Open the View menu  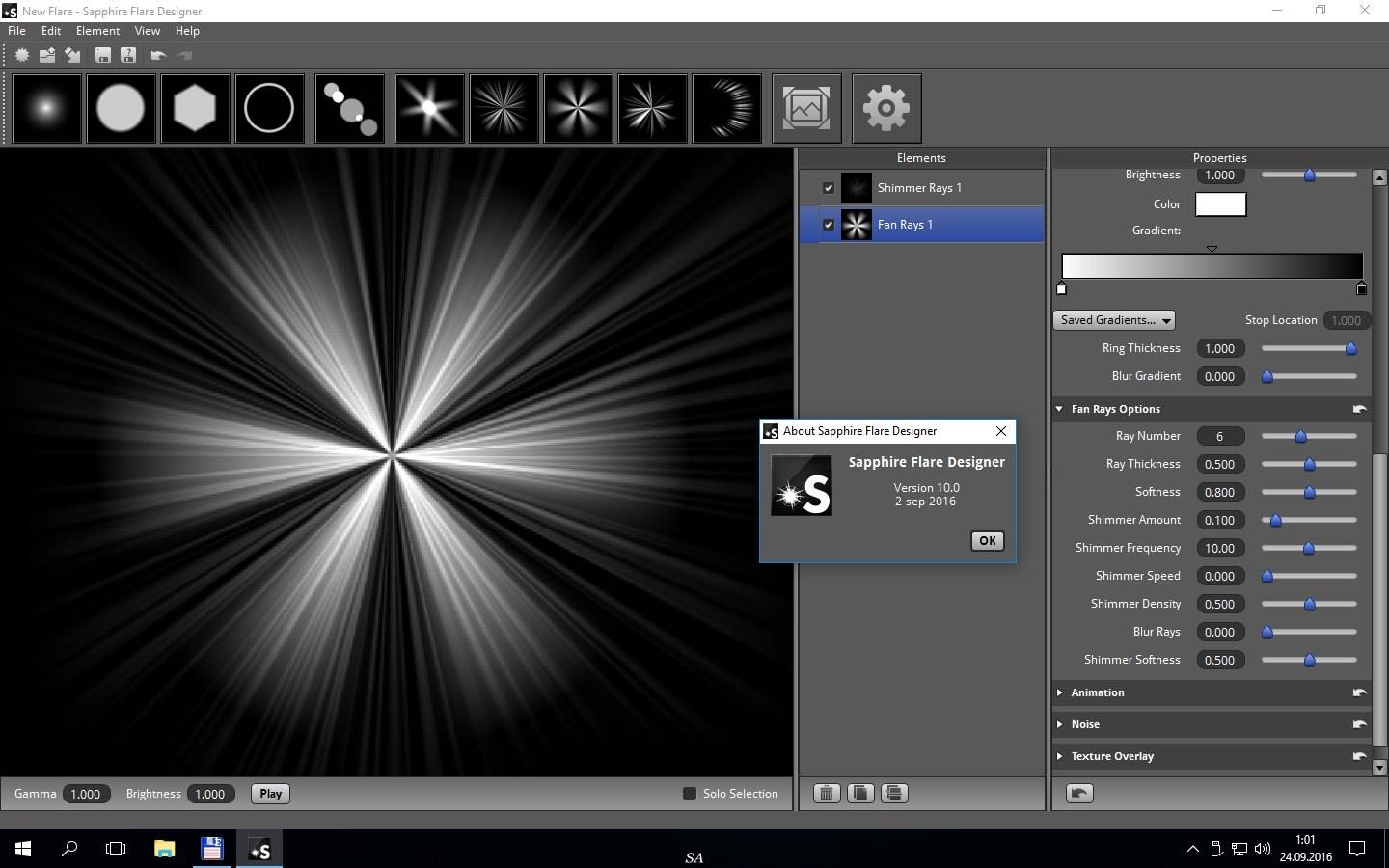148,31
